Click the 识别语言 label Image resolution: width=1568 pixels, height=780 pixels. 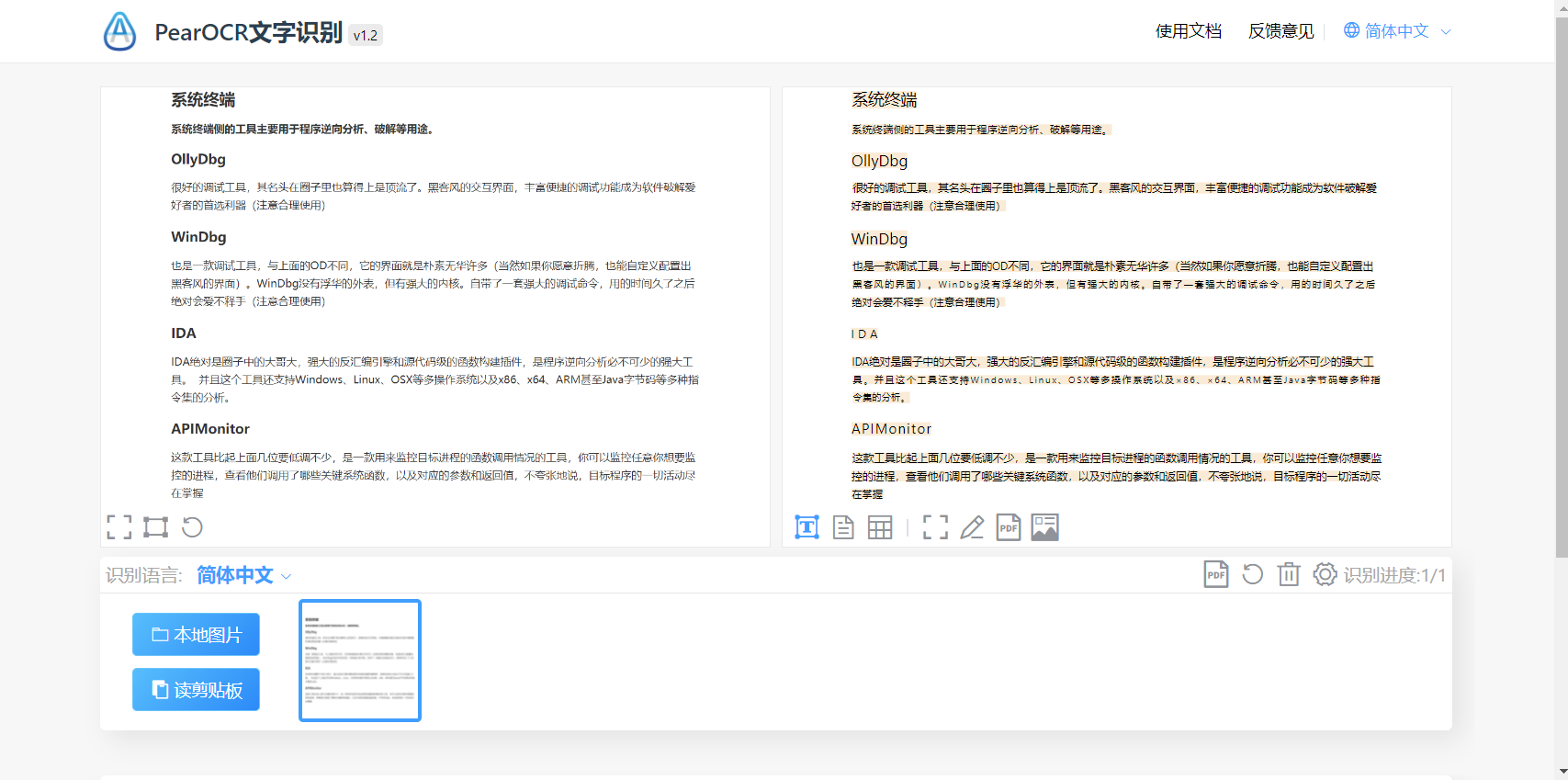144,575
